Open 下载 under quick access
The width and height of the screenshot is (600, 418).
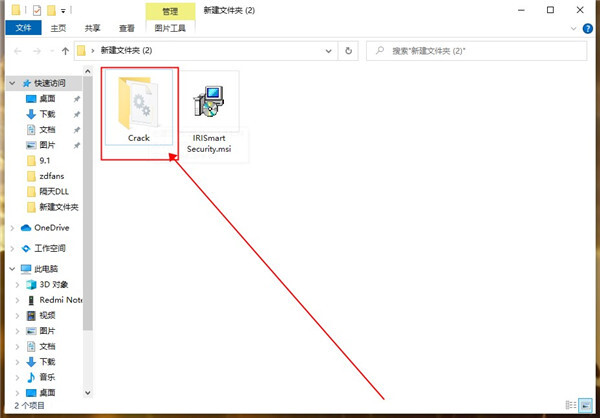pos(47,114)
